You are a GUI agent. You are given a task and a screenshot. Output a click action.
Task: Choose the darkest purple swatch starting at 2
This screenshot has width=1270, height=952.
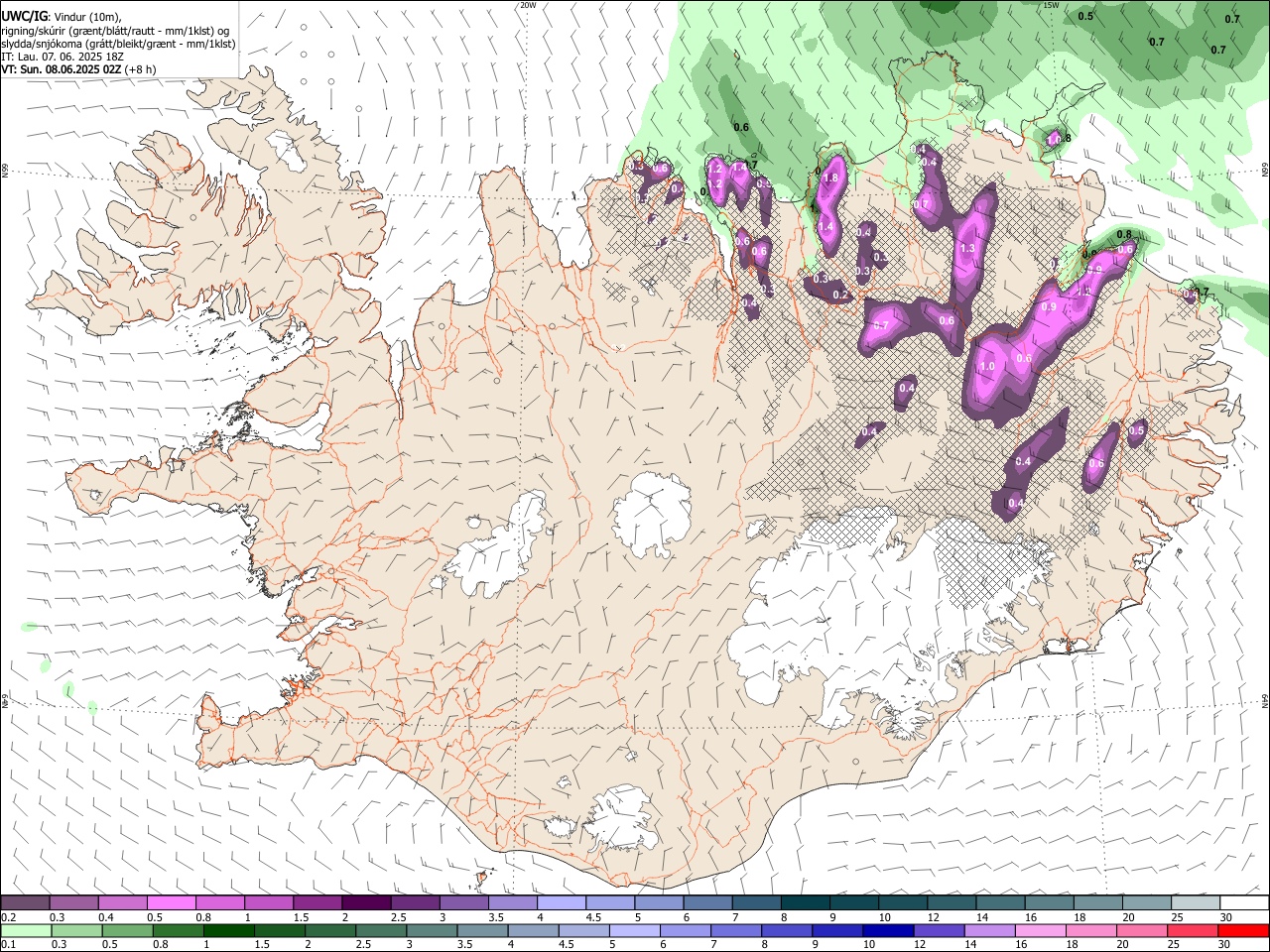[x=366, y=902]
